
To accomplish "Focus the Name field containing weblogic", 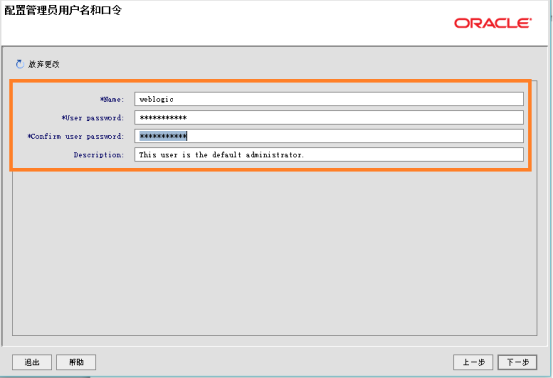I will coord(329,99).
